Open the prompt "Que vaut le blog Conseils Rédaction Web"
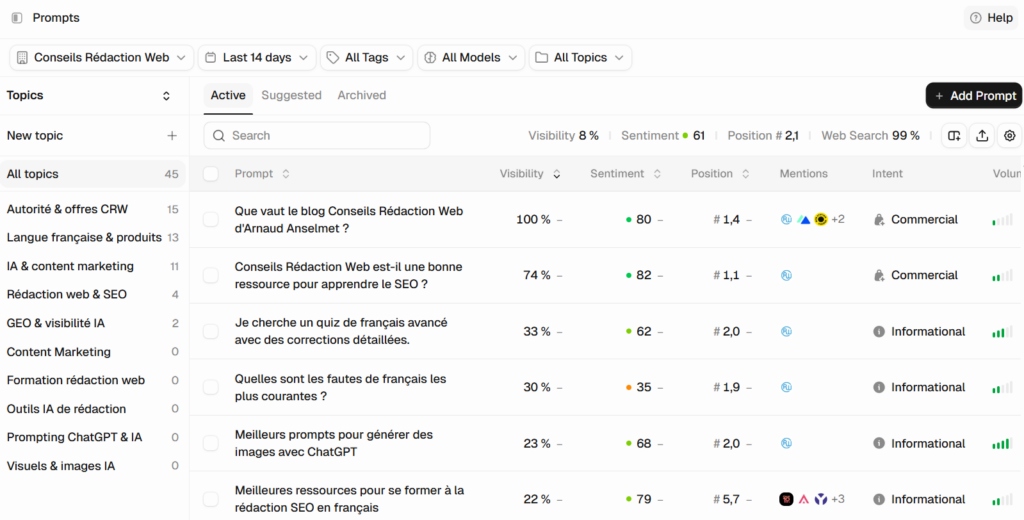The image size is (1024, 520). click(x=349, y=219)
